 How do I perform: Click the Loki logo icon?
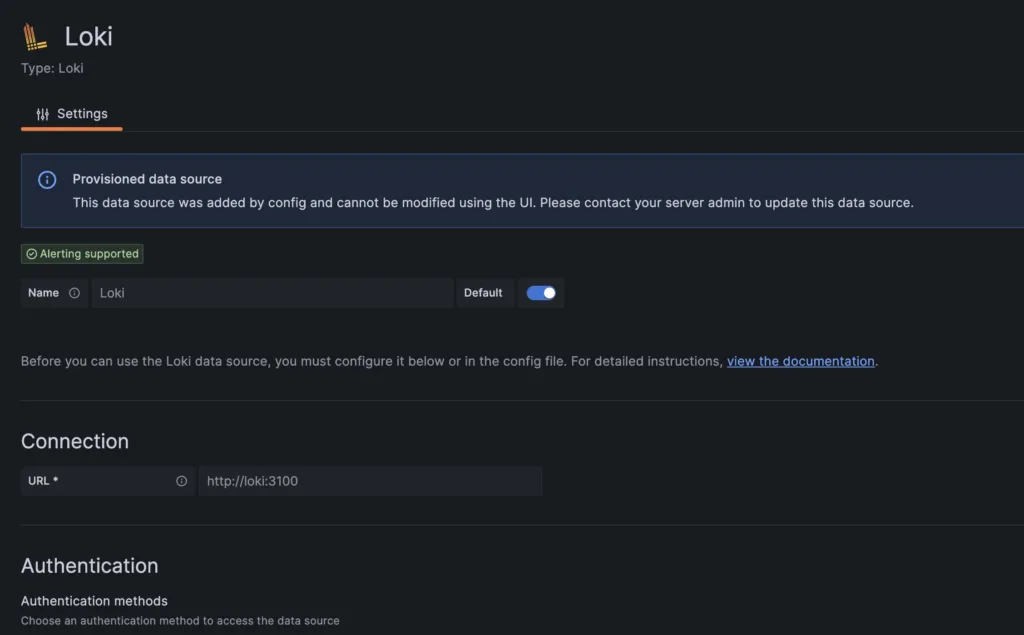(x=35, y=37)
